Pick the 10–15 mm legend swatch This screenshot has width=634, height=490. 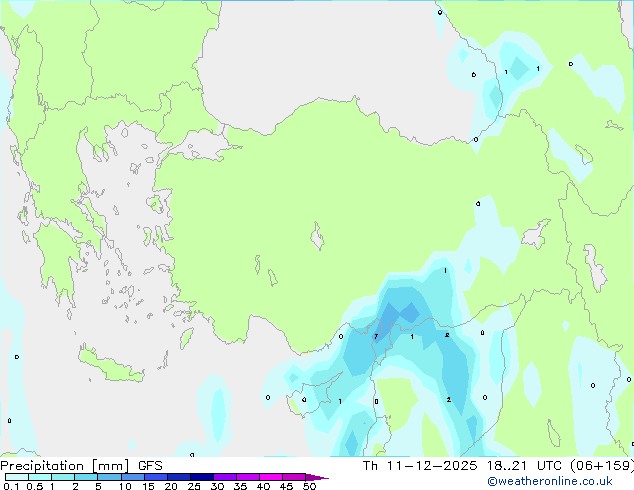pyautogui.click(x=132, y=477)
